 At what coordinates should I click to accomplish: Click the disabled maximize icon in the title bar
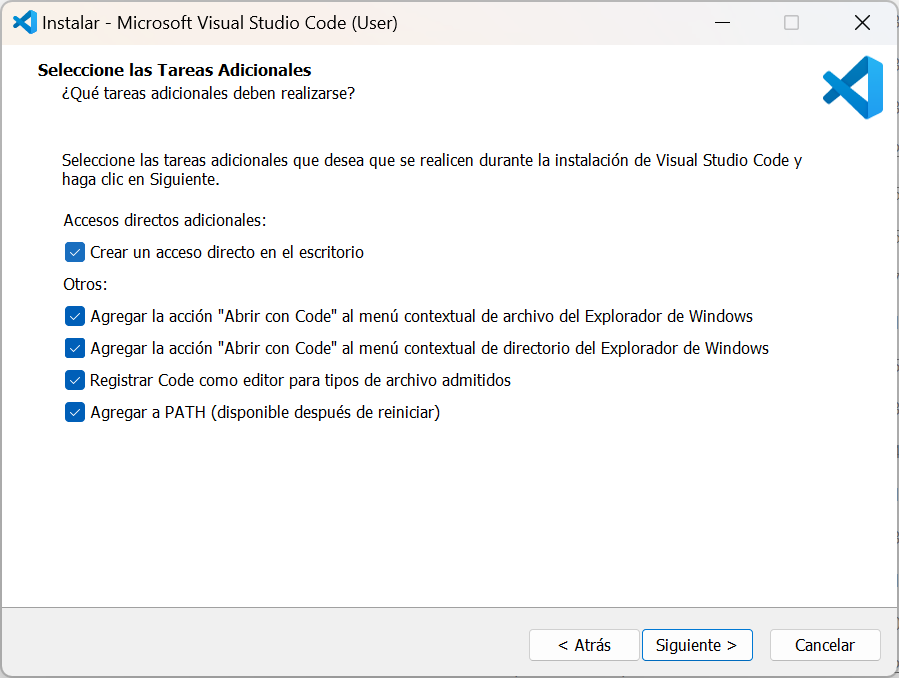coord(792,21)
